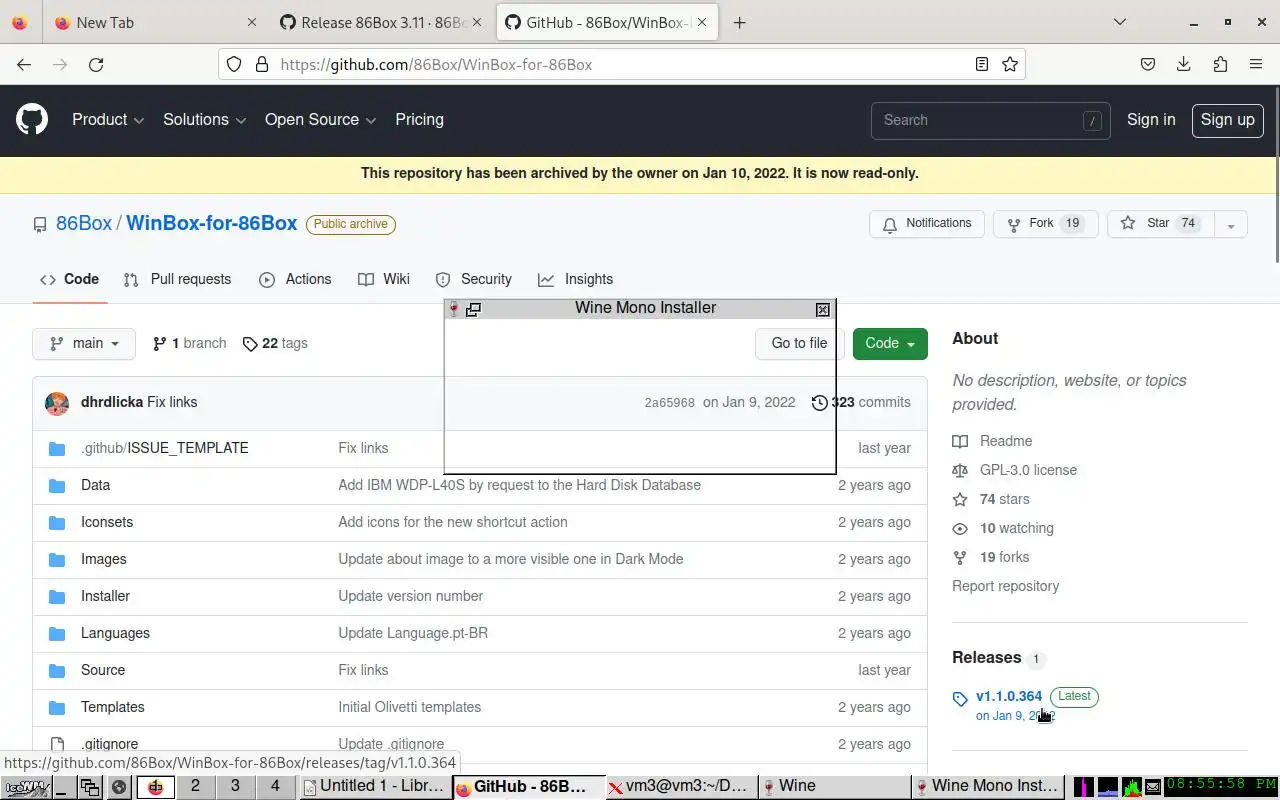Open the Iconsets folder
Viewport: 1280px width, 800px height.
tap(107, 522)
